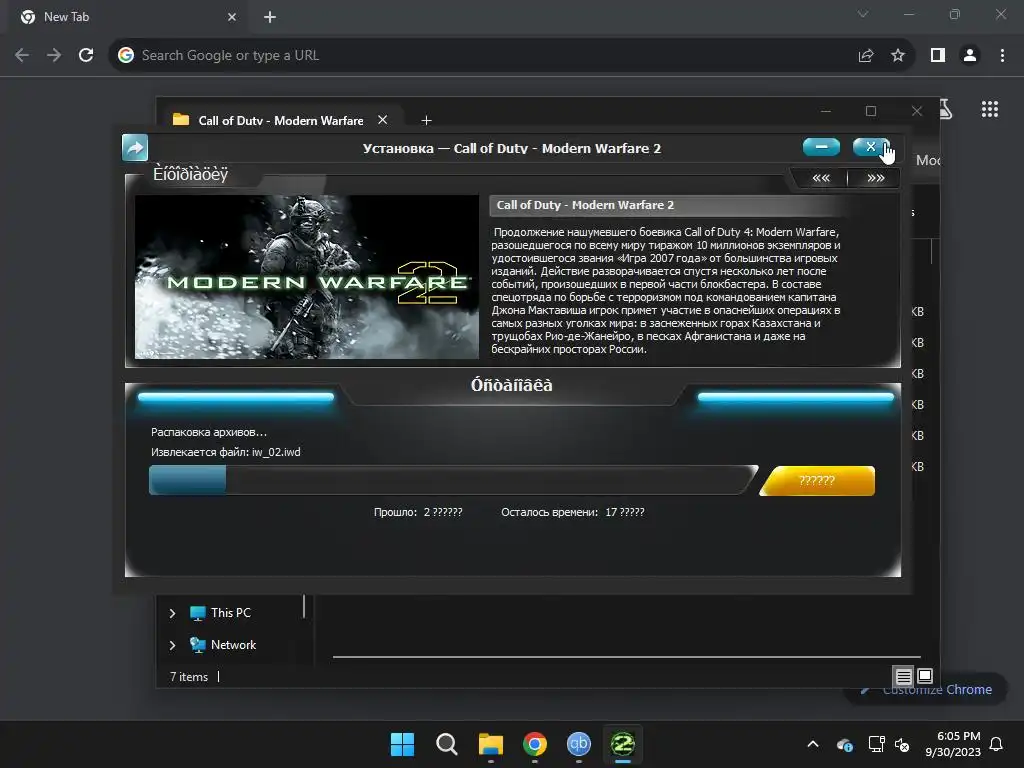Open Windows taskbar Search
Screen dimensions: 1024x768
[447, 744]
